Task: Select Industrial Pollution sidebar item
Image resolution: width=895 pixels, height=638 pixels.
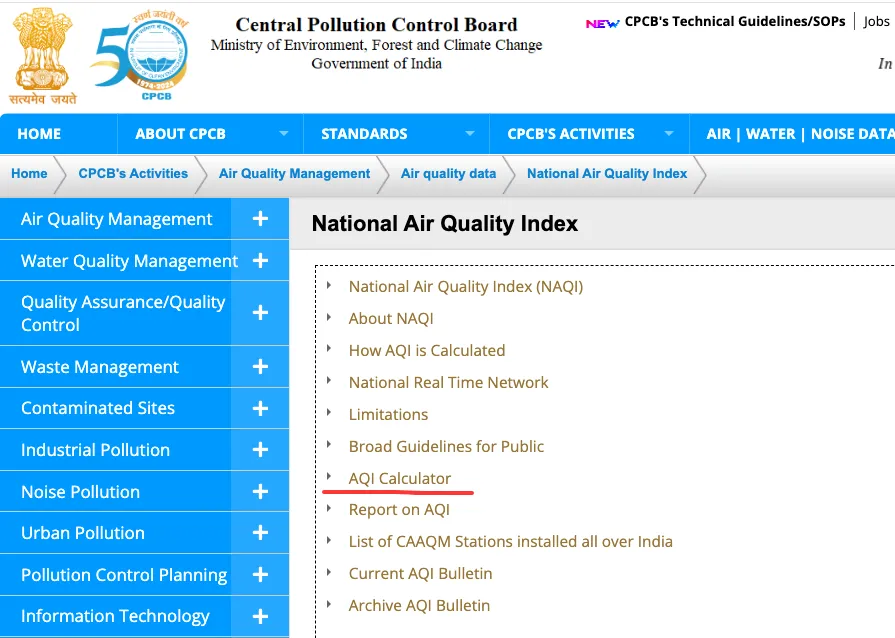Action: tap(95, 450)
